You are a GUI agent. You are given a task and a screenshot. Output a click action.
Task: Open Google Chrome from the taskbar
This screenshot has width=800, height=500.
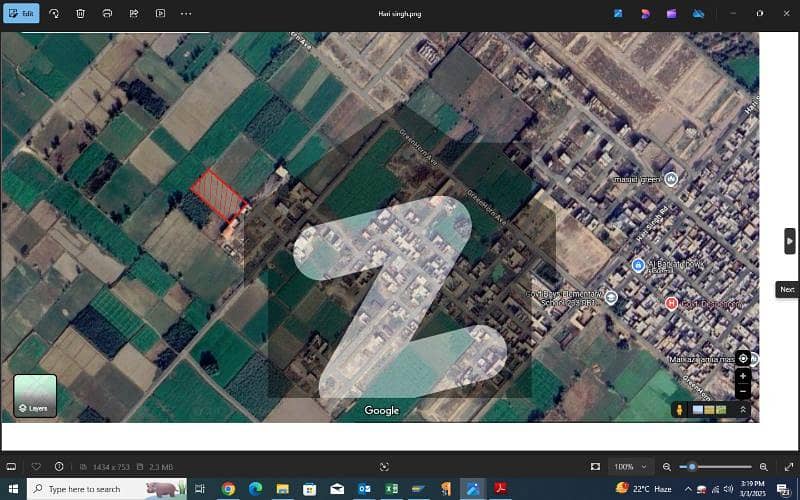[x=228, y=489]
